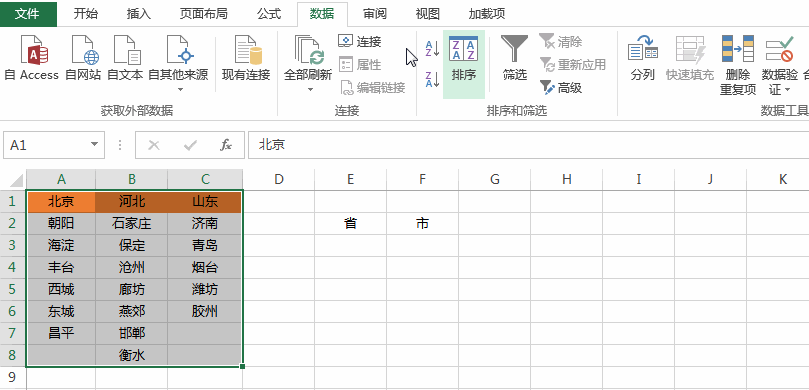Open the 文件 file tab
This screenshot has width=809, height=390.
pos(28,14)
